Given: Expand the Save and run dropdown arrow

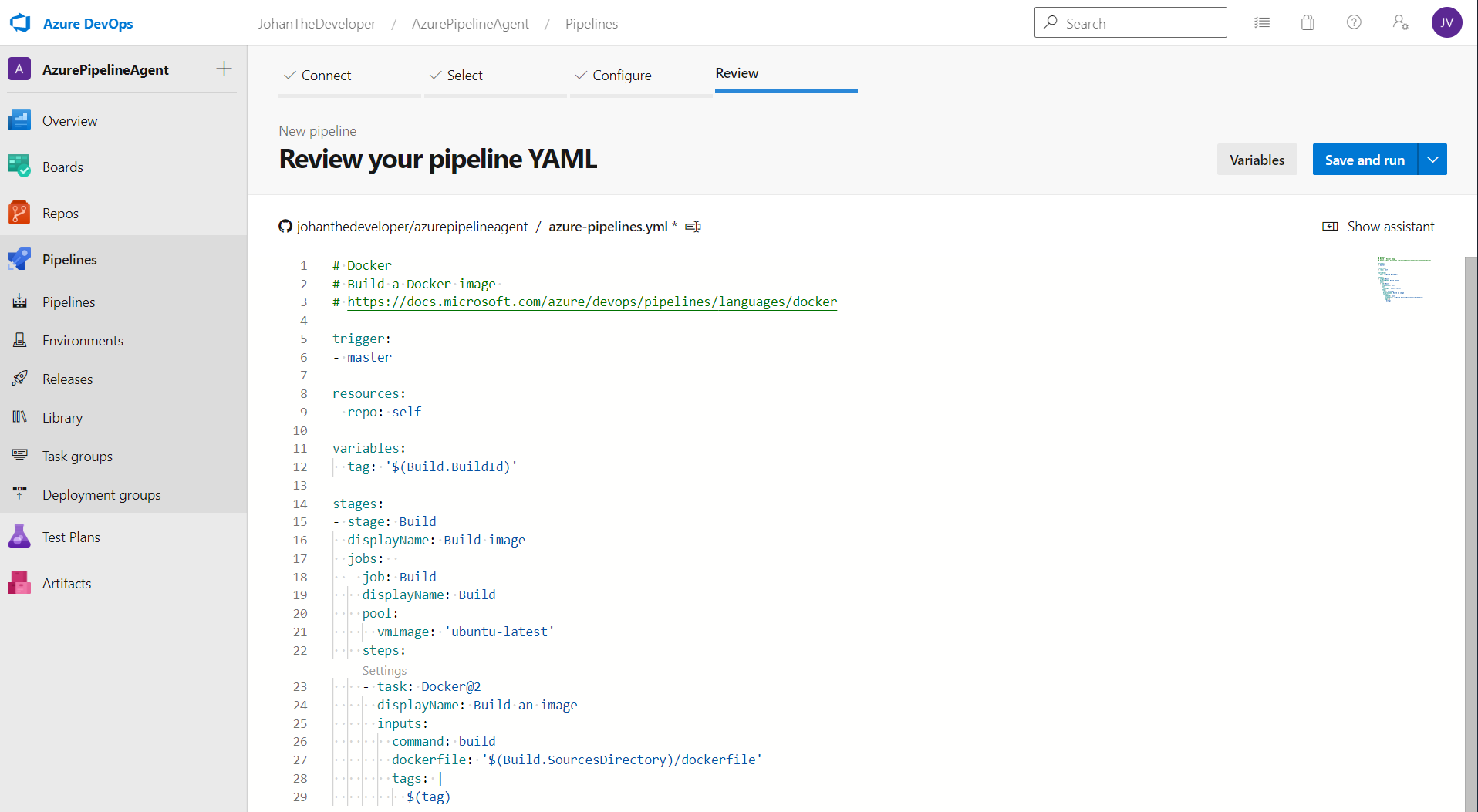Looking at the screenshot, I should 1432,160.
